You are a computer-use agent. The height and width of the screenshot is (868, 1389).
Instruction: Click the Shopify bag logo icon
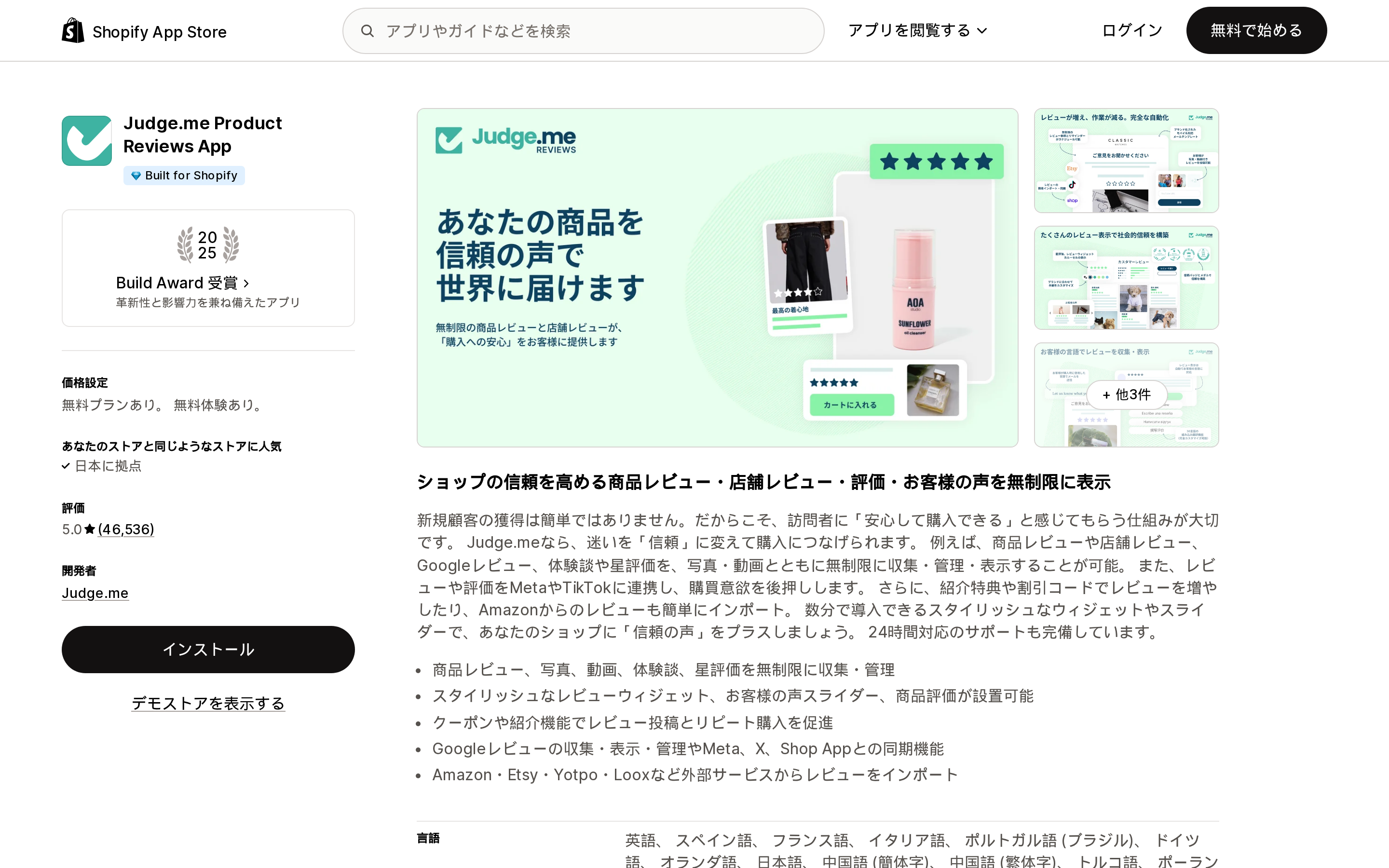click(x=73, y=30)
